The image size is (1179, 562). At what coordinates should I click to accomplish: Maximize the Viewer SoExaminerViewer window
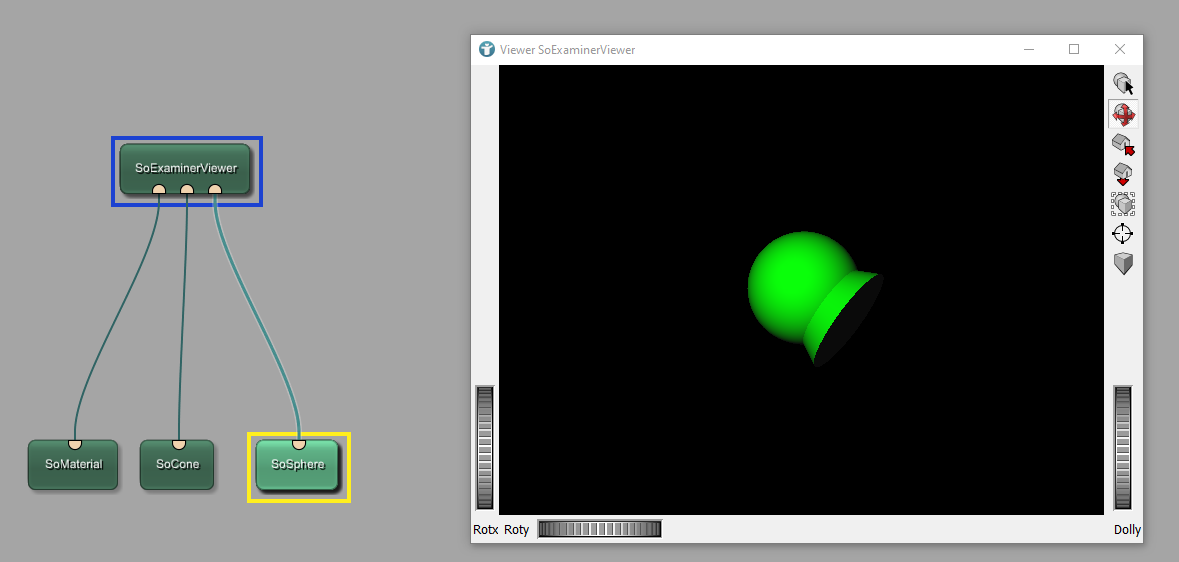pos(1074,49)
